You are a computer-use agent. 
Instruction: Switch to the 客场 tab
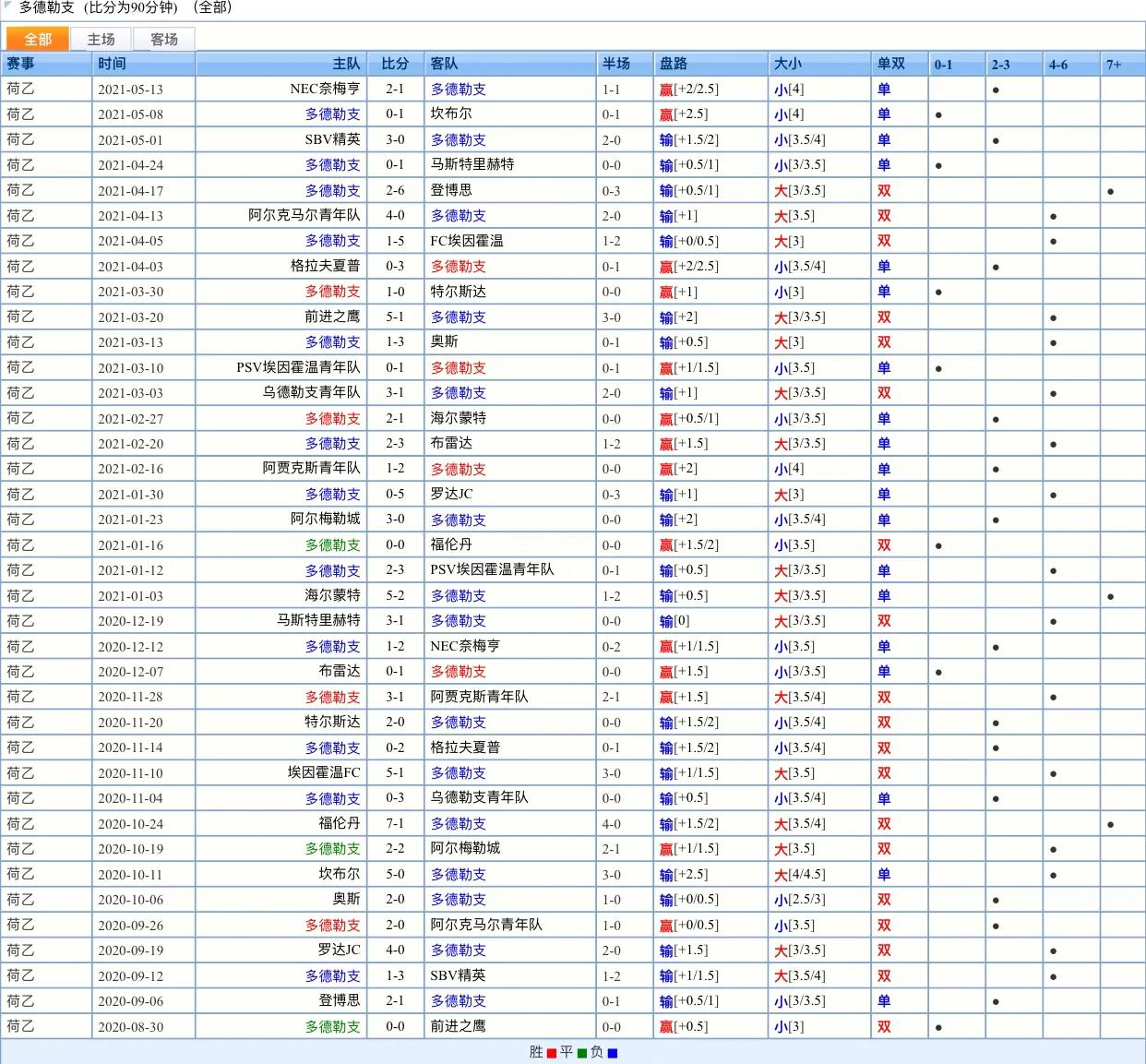163,39
